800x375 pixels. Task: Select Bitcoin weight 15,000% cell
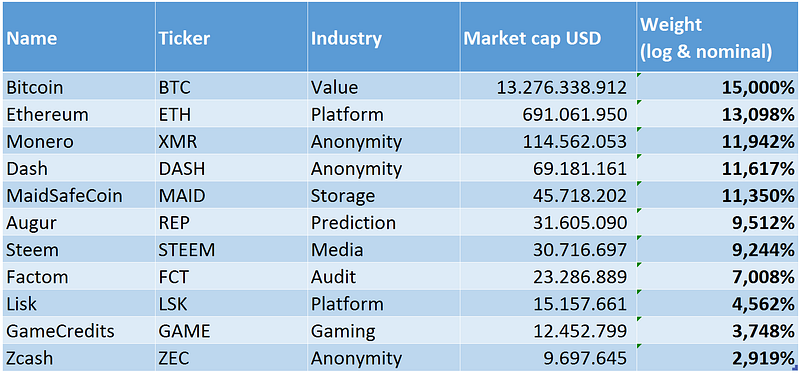click(718, 87)
